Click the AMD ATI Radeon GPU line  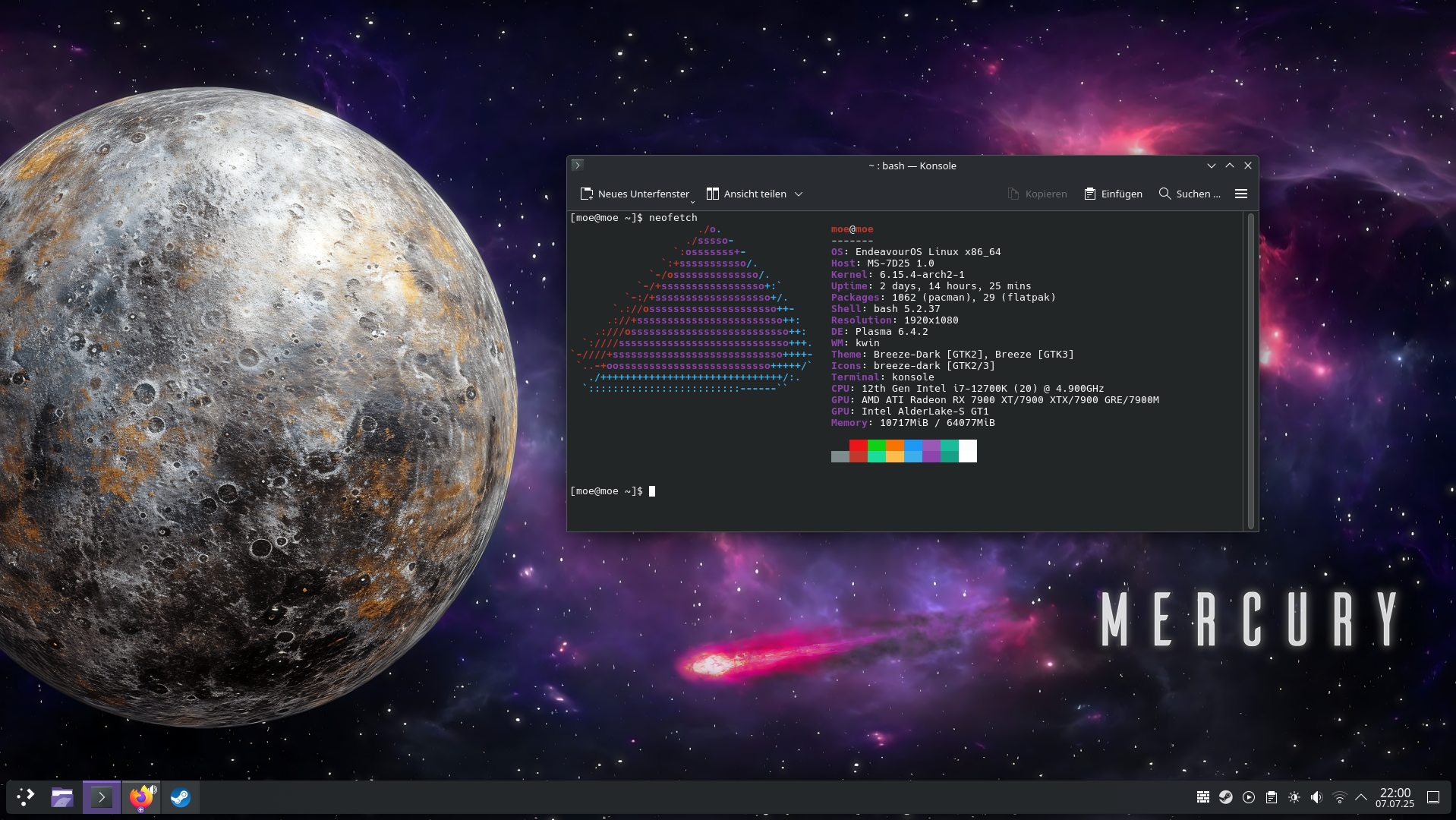click(x=995, y=400)
